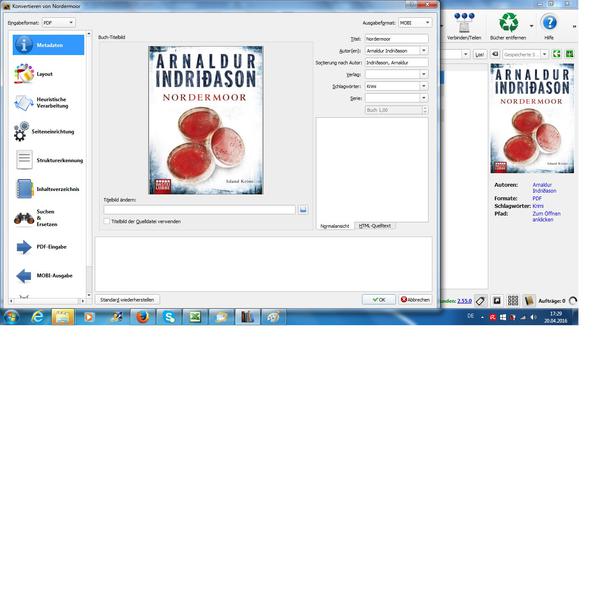Expand the Serie dropdown
This screenshot has width=600, height=600.
coord(424,98)
